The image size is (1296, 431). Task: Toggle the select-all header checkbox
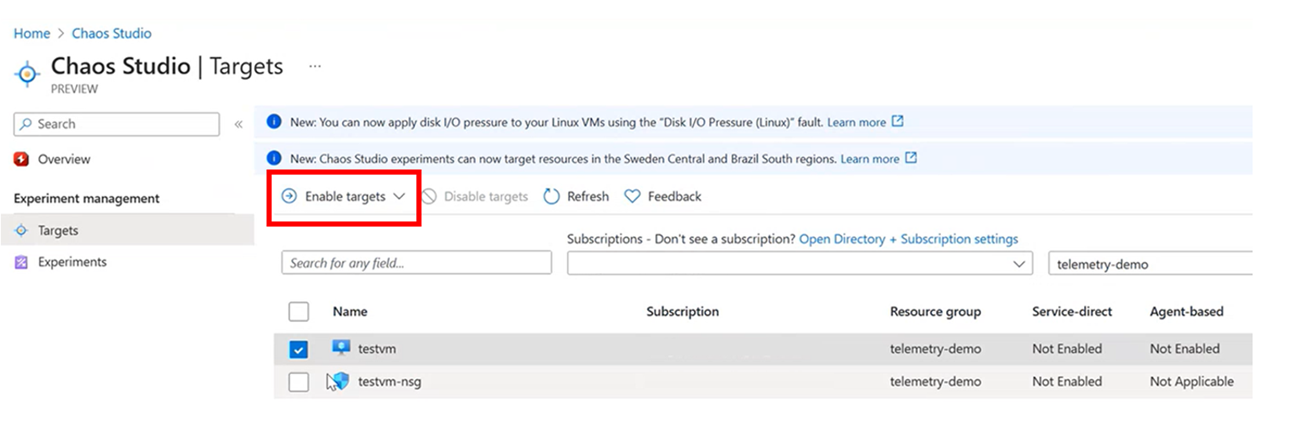298,312
